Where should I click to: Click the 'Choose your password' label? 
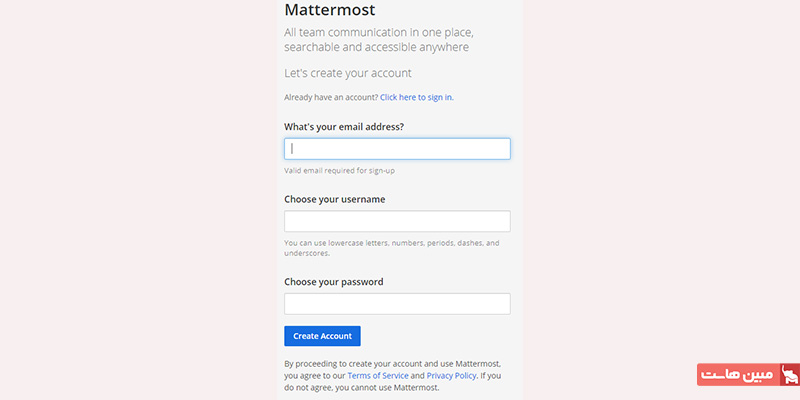333,282
